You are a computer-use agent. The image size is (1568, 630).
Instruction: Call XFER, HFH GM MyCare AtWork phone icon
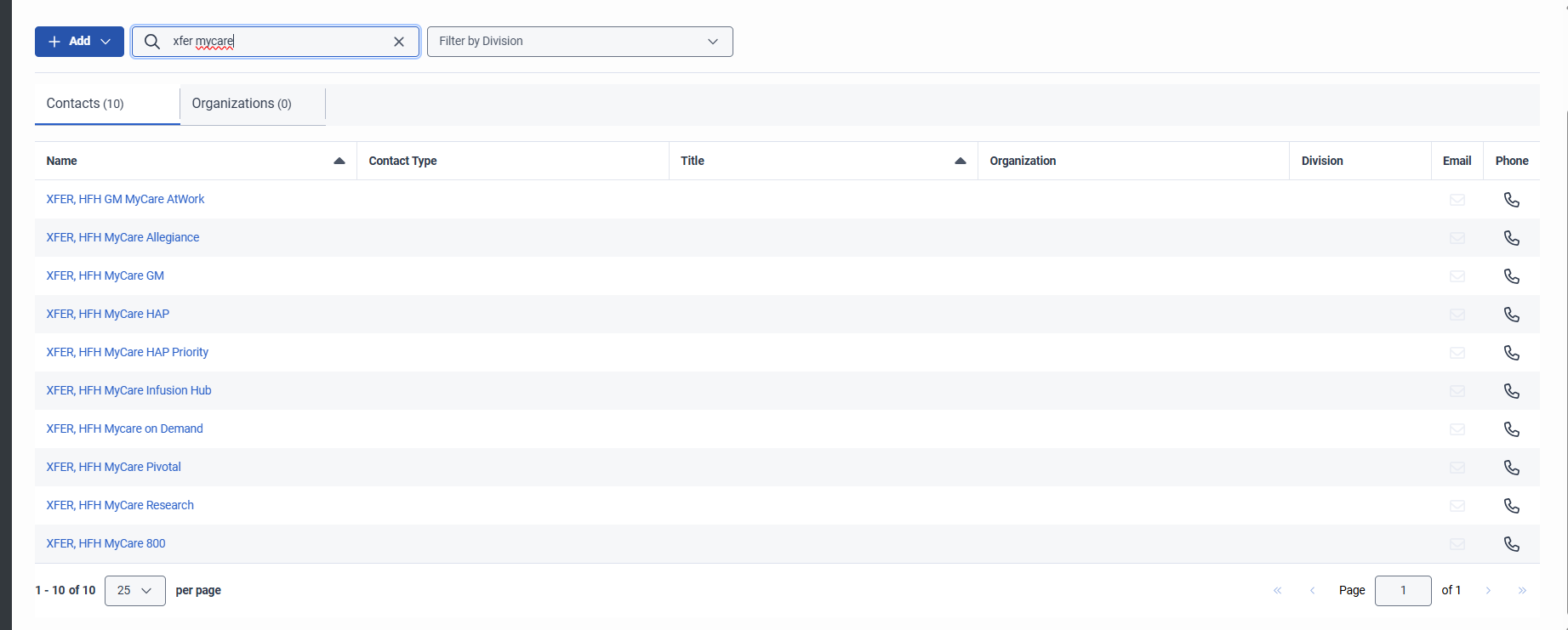[1511, 200]
